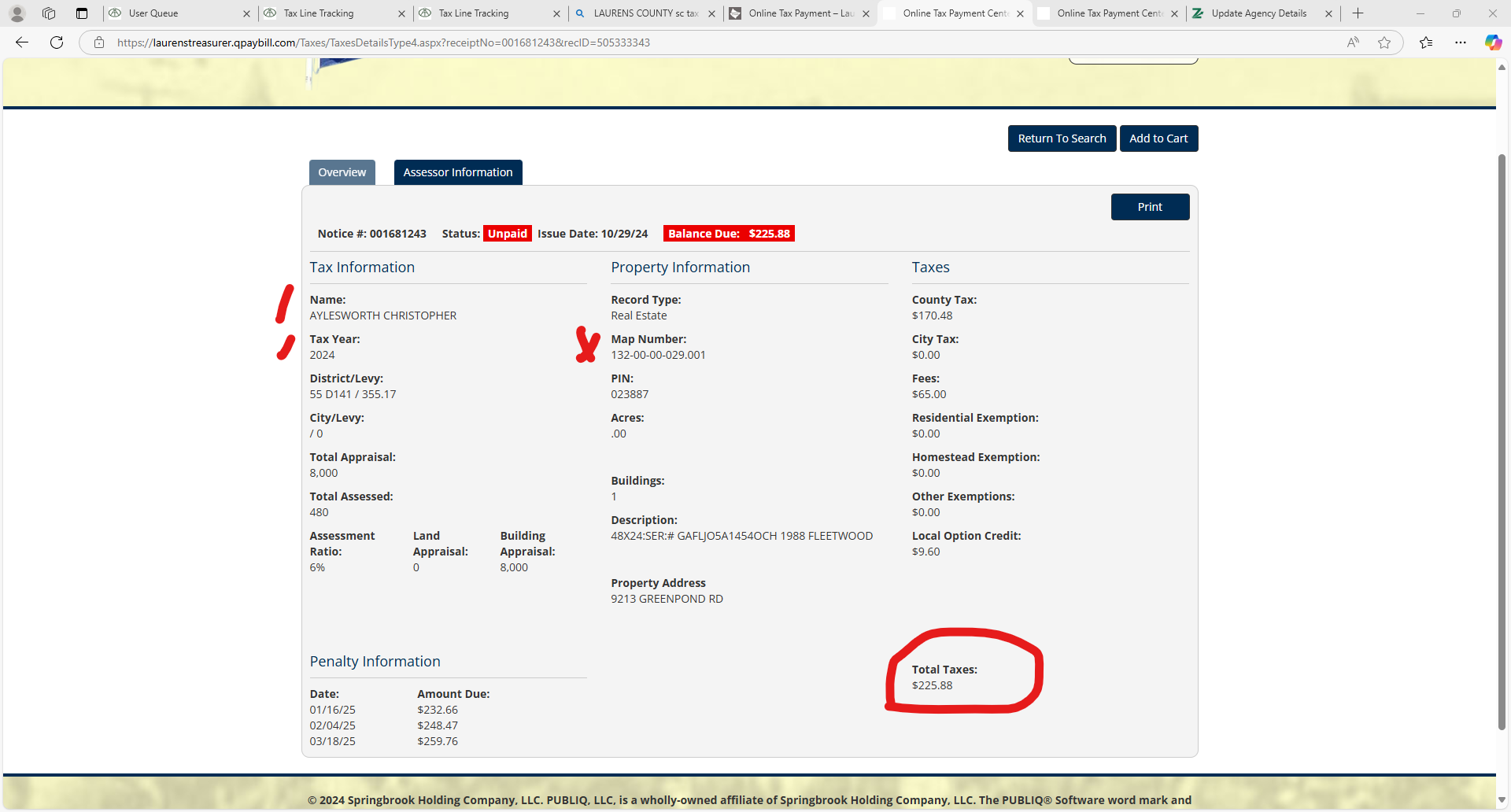Open the favorites list icon

coord(1426,42)
